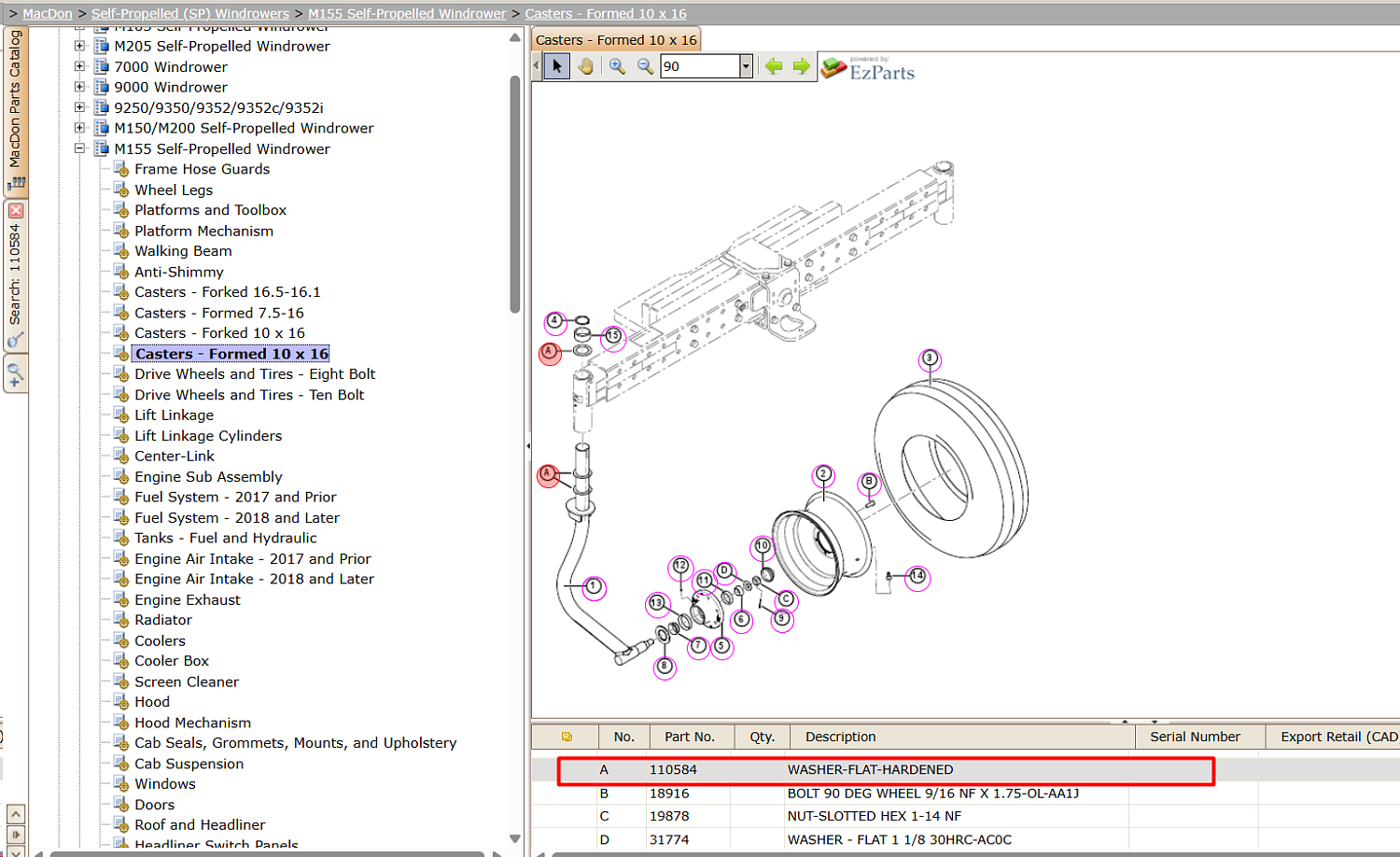This screenshot has width=1400, height=857.
Task: Click the tab strip expand arrow button
Action: tap(15, 835)
